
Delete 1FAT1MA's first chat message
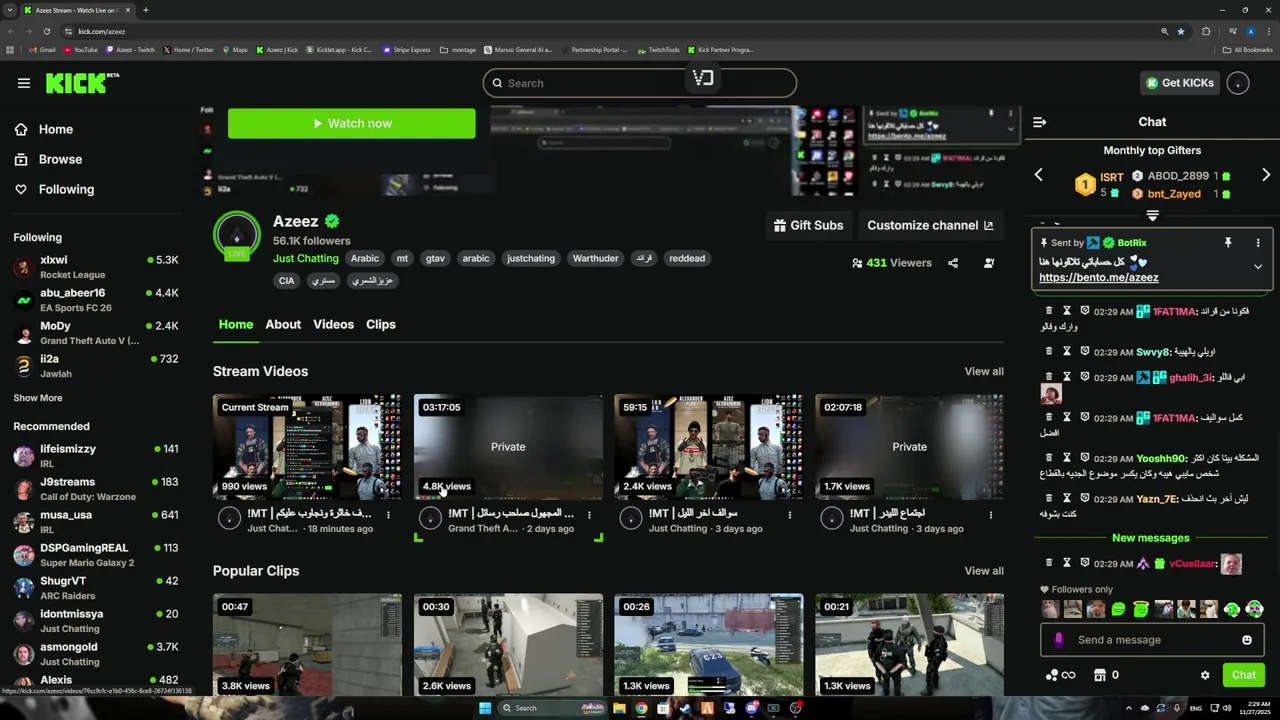(x=1048, y=311)
